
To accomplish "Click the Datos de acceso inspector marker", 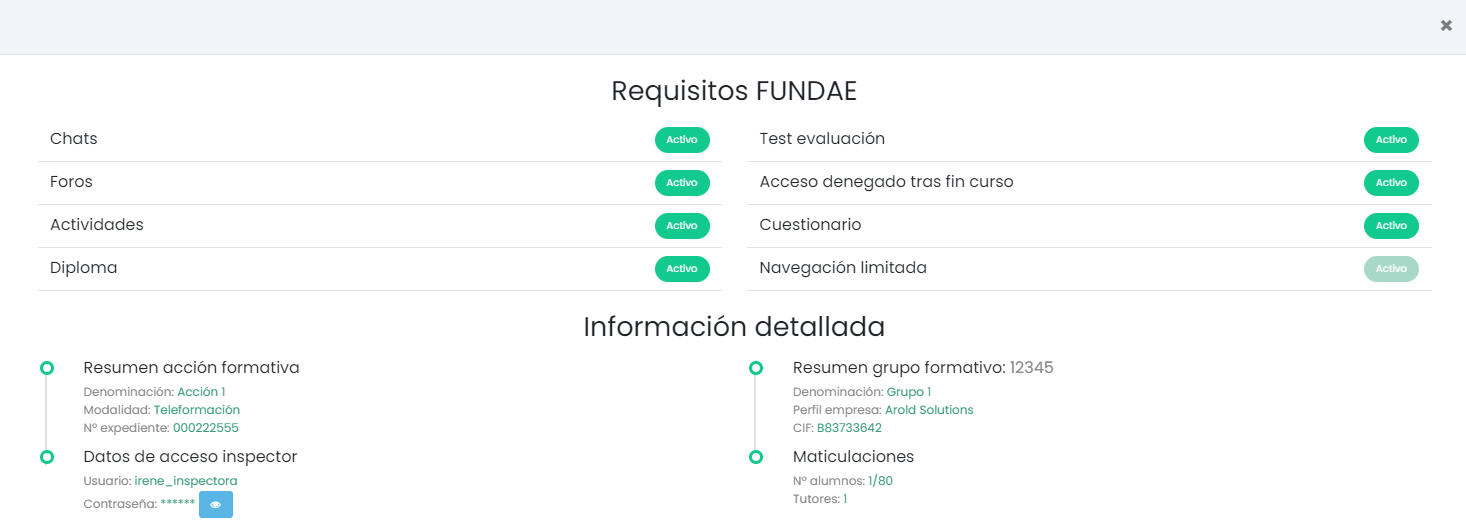I will point(46,457).
